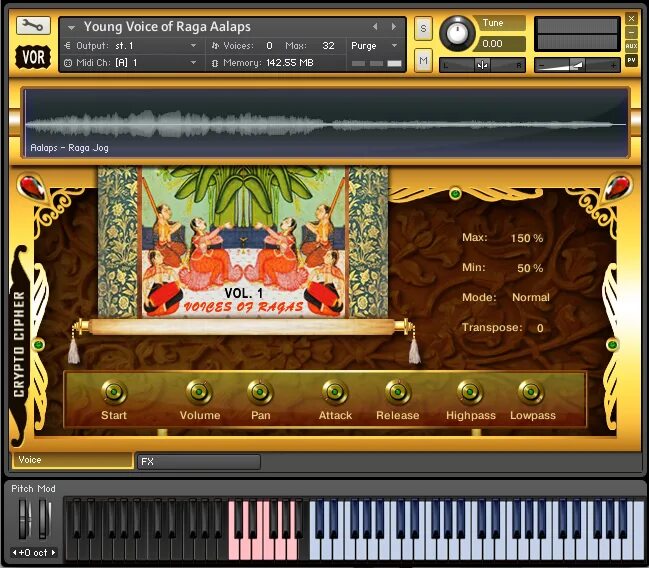Screen dimensions: 649x568
Task: Click the Voices of Ragas Vol. 1 artwork
Action: click(243, 242)
